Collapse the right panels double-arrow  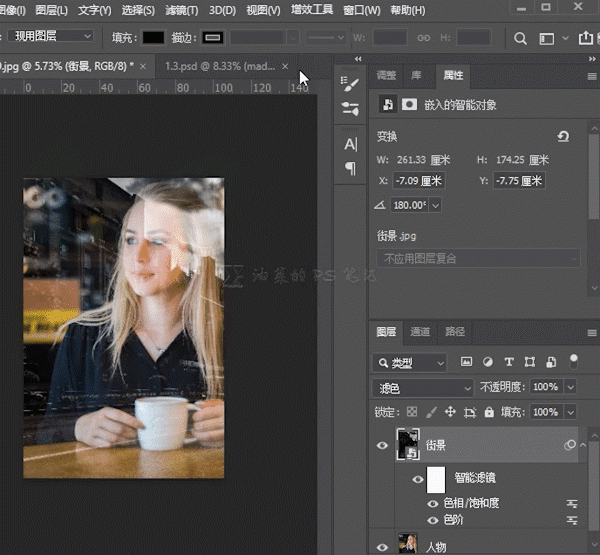pos(592,59)
